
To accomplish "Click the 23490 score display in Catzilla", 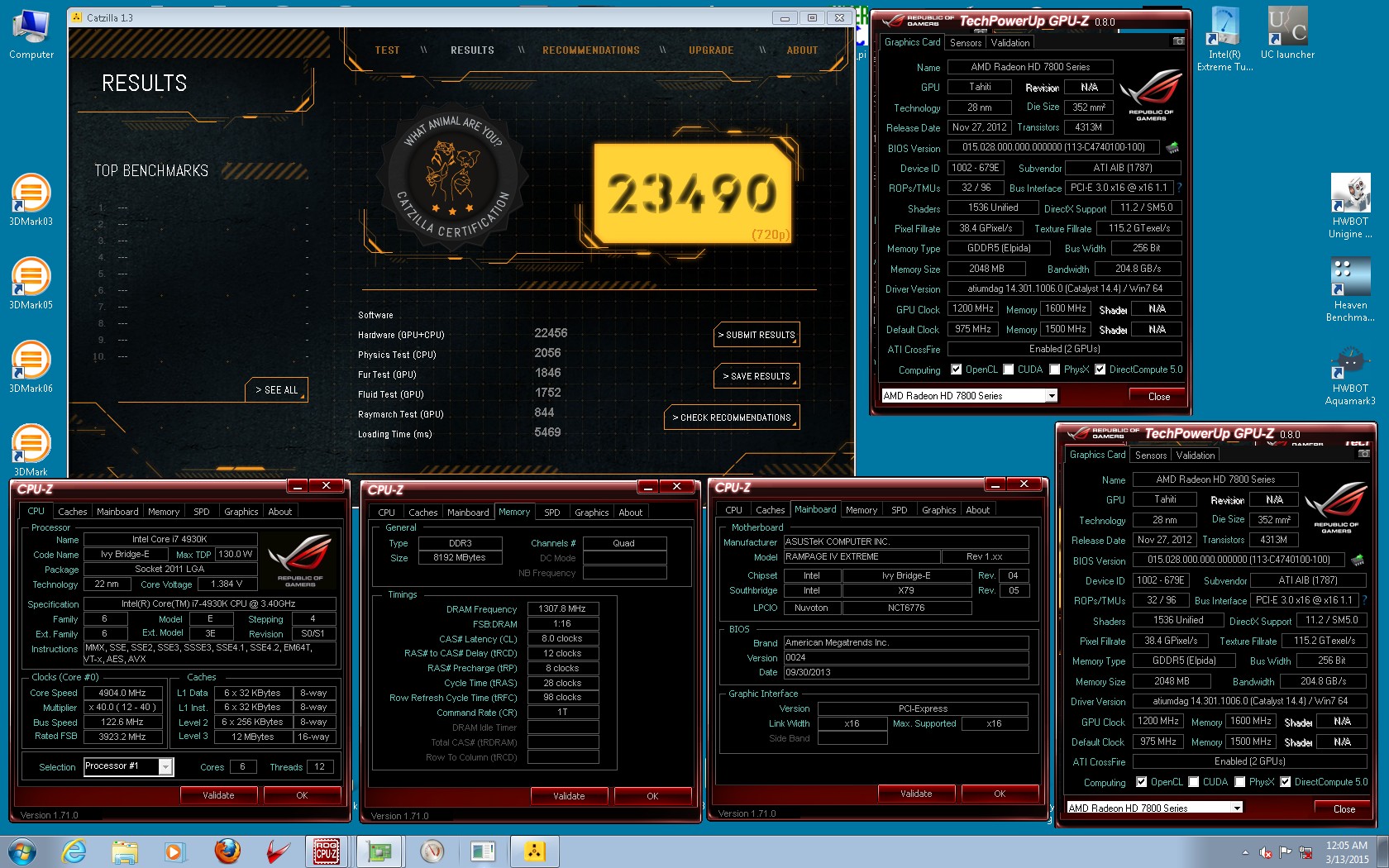I will click(693, 194).
